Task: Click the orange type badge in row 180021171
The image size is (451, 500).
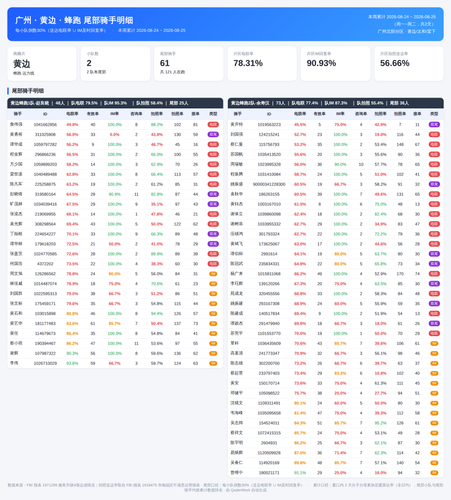Action: pos(434,473)
